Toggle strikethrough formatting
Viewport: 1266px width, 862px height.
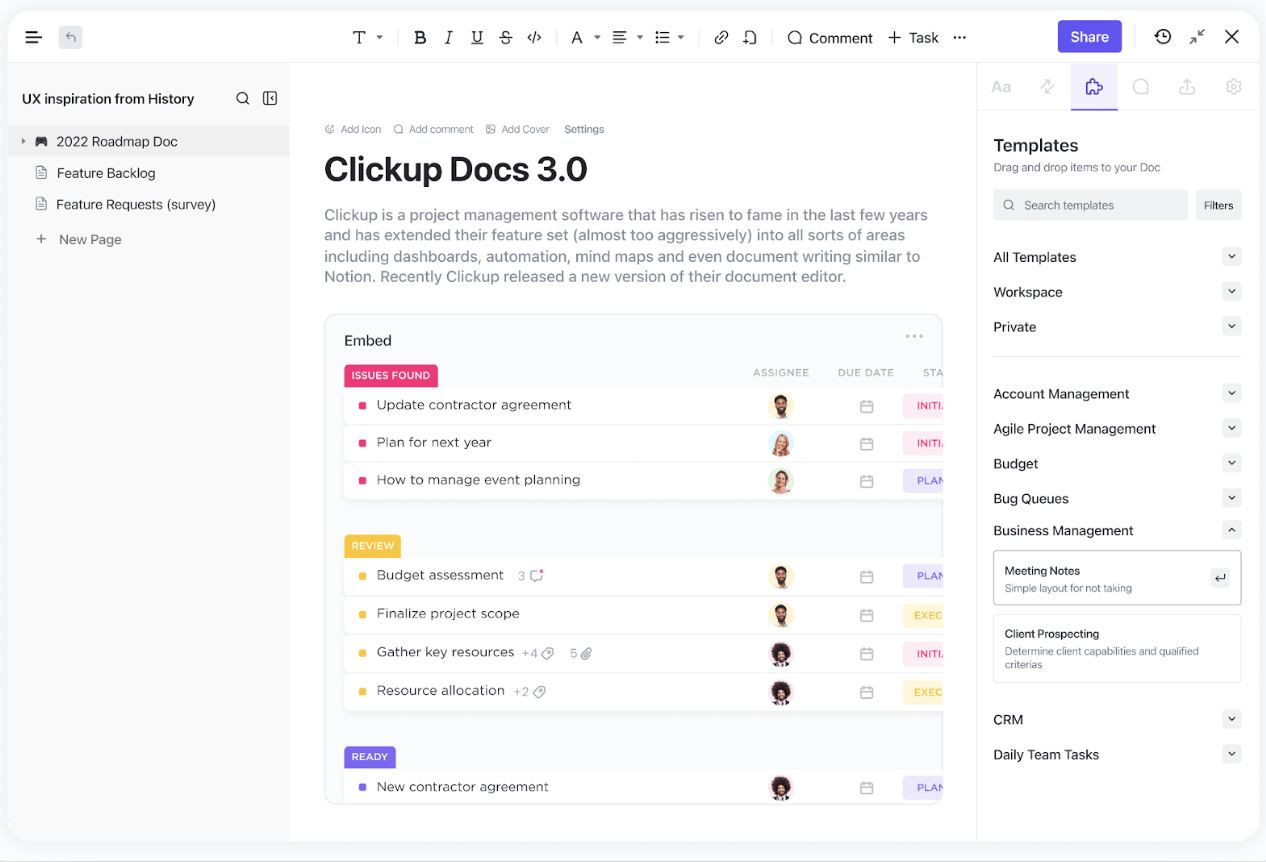point(506,38)
